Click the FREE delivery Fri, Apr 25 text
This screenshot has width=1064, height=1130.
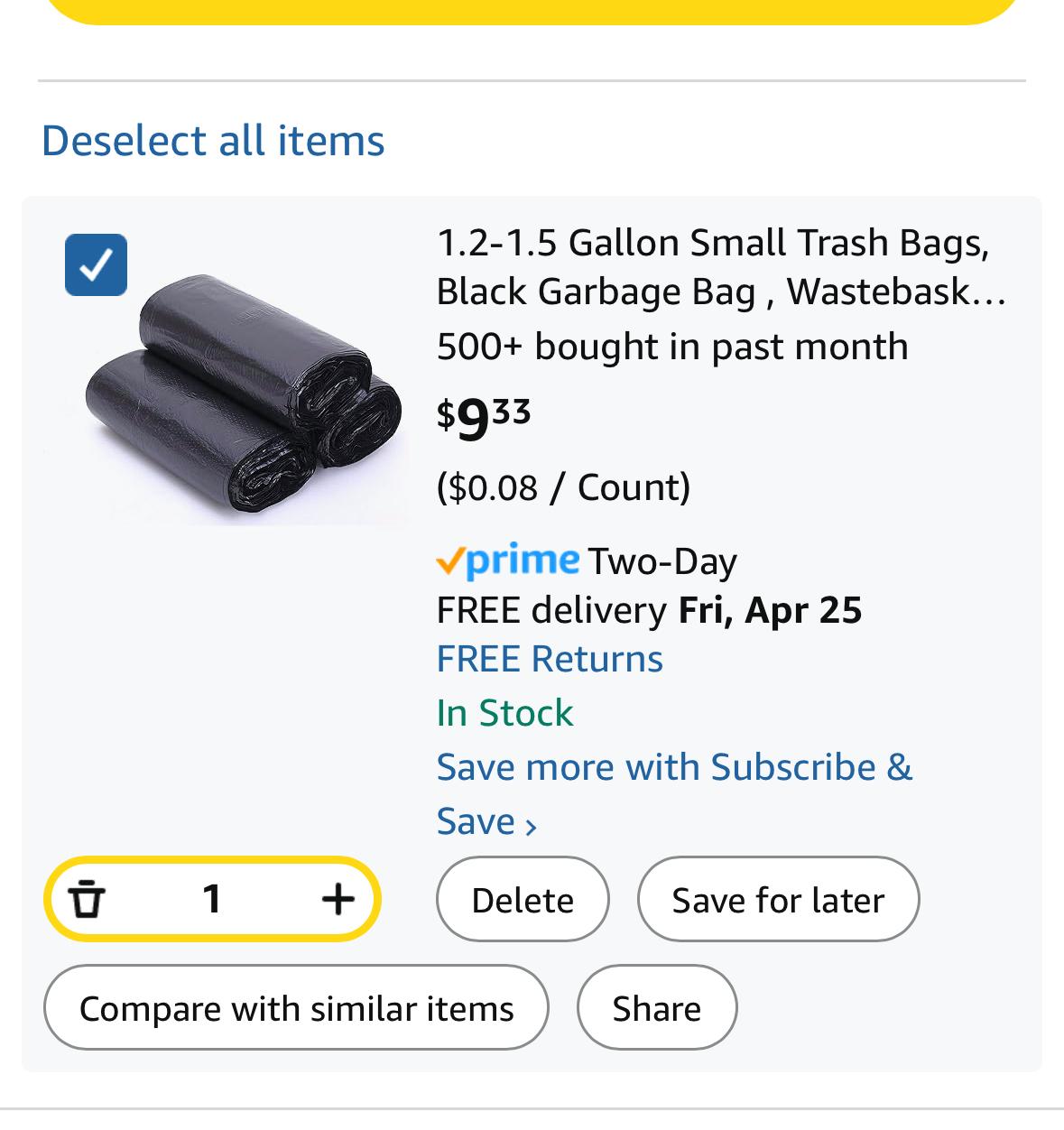pyautogui.click(x=649, y=610)
